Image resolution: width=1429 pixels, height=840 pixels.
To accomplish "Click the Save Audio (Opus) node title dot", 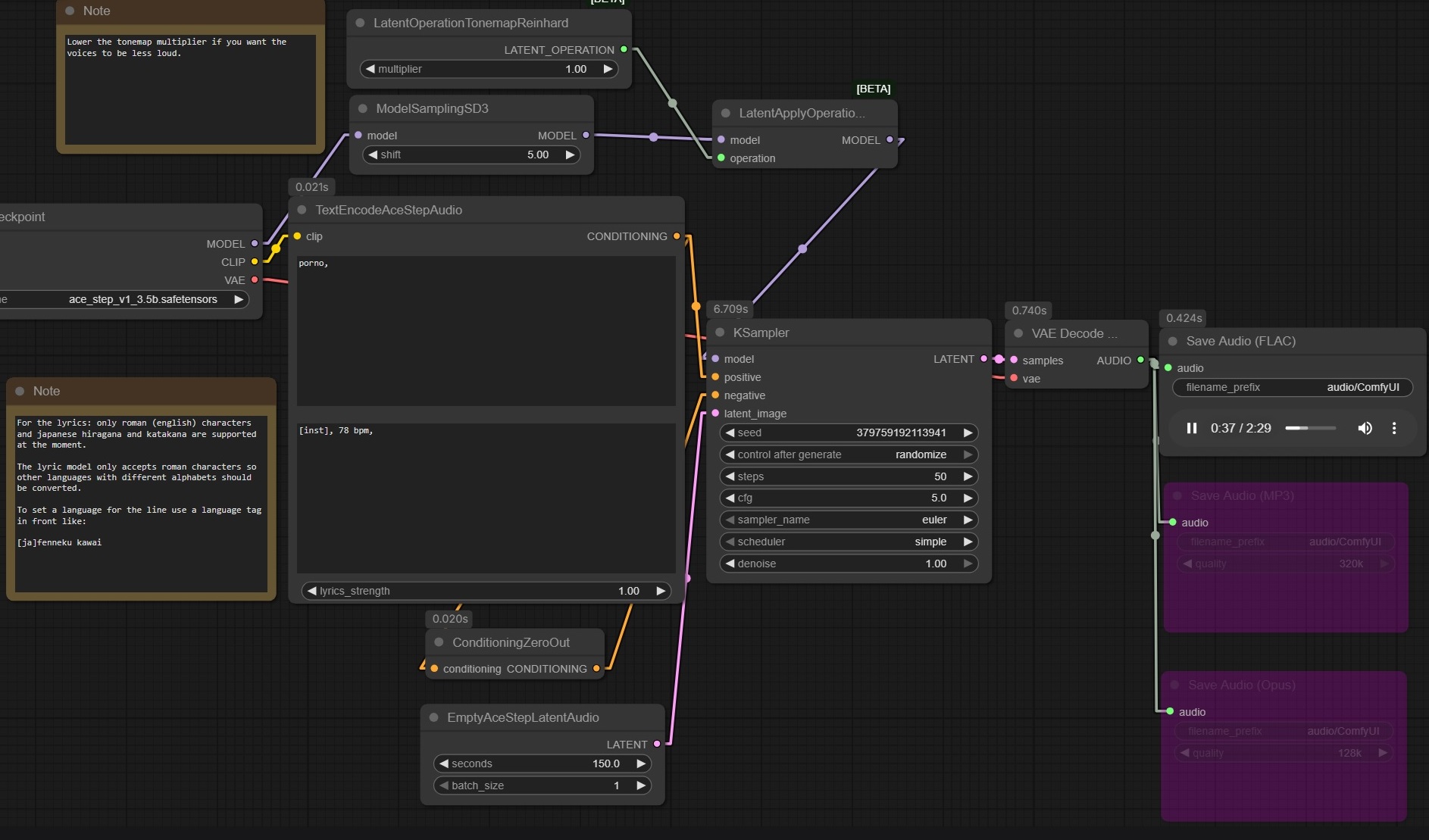I will 1175,685.
